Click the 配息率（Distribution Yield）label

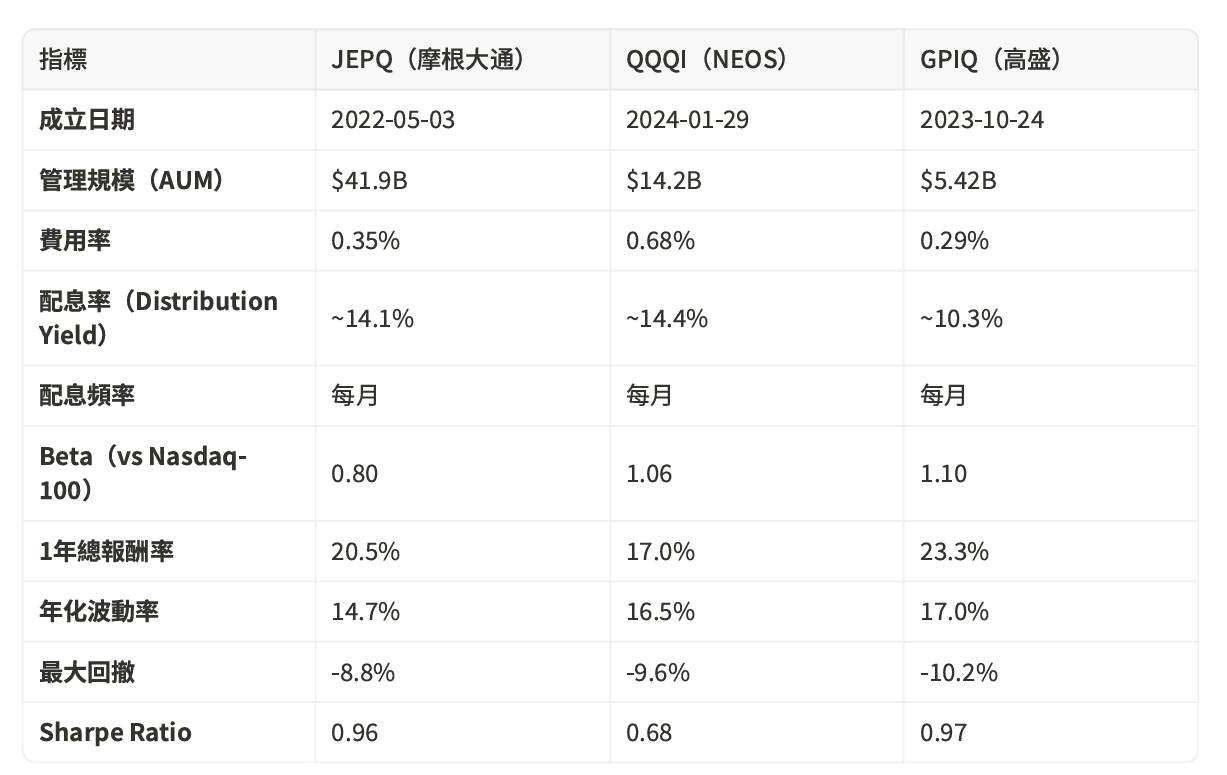click(x=158, y=318)
